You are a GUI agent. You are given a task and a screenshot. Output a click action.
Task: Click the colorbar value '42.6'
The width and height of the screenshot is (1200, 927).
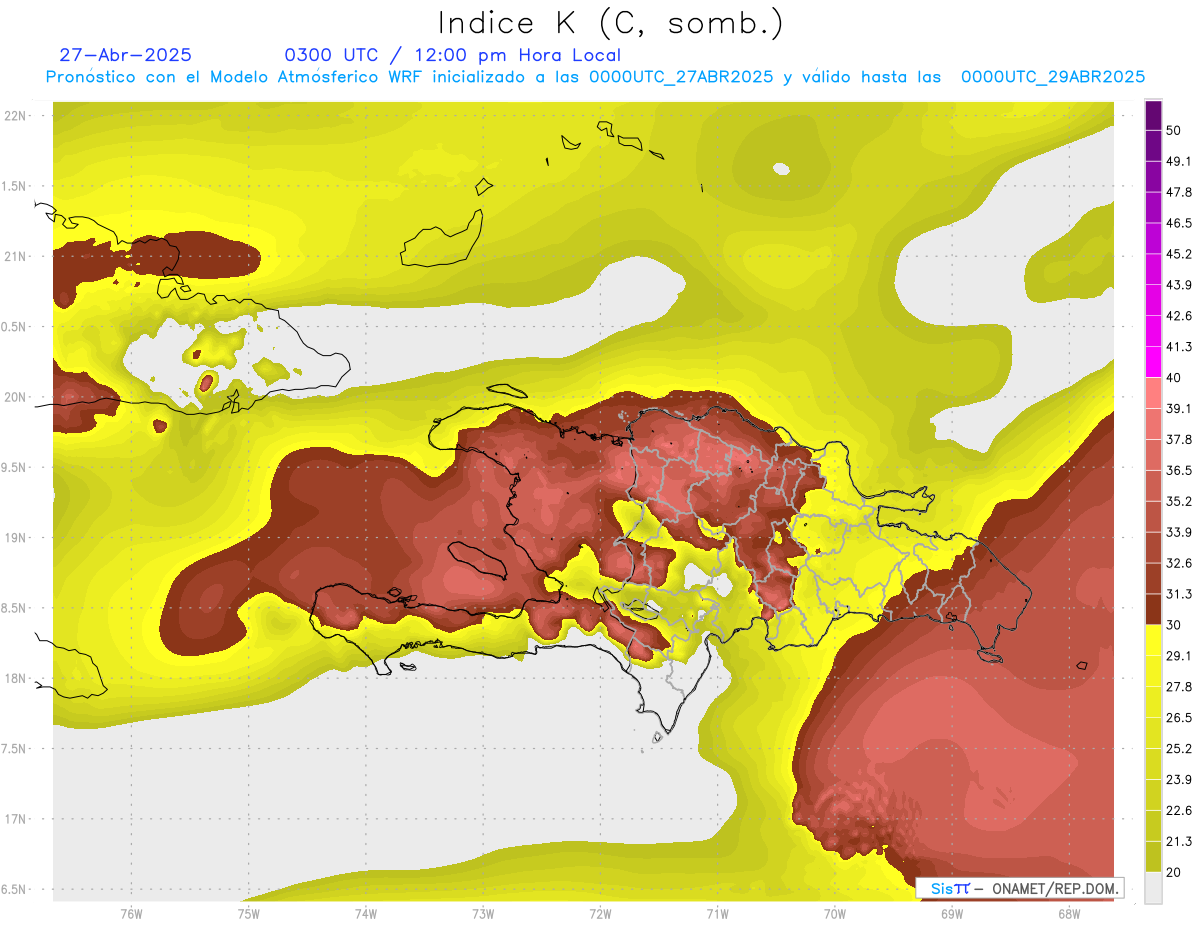point(1179,316)
